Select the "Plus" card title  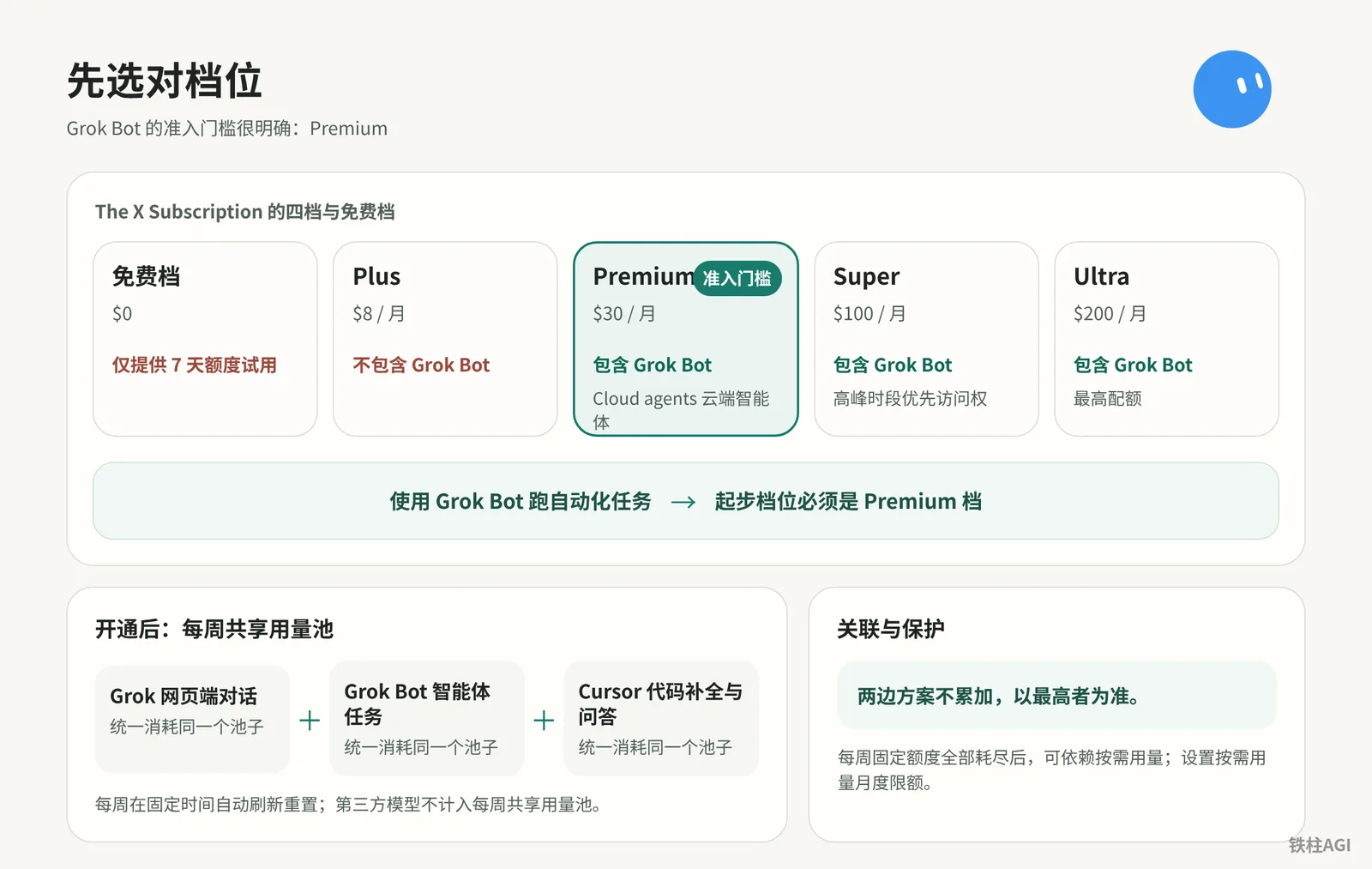(x=376, y=276)
